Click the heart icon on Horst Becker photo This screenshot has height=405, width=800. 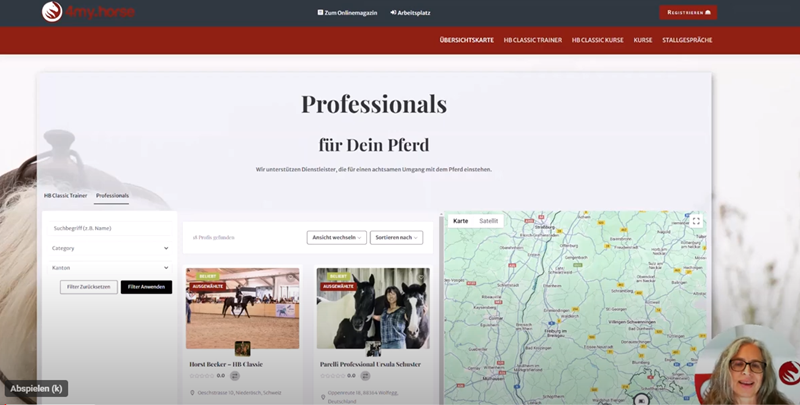click(x=291, y=277)
